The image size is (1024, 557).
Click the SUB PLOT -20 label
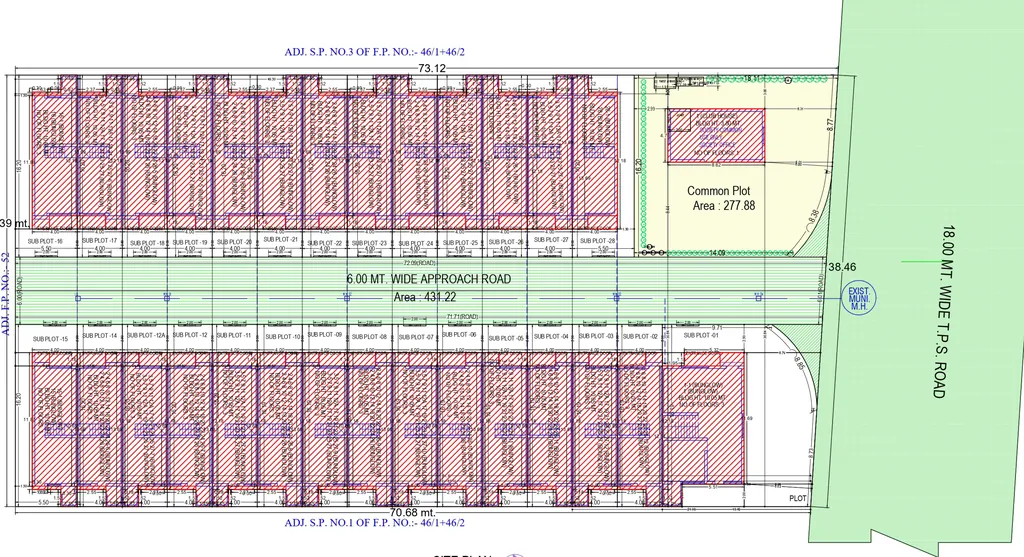[234, 242]
